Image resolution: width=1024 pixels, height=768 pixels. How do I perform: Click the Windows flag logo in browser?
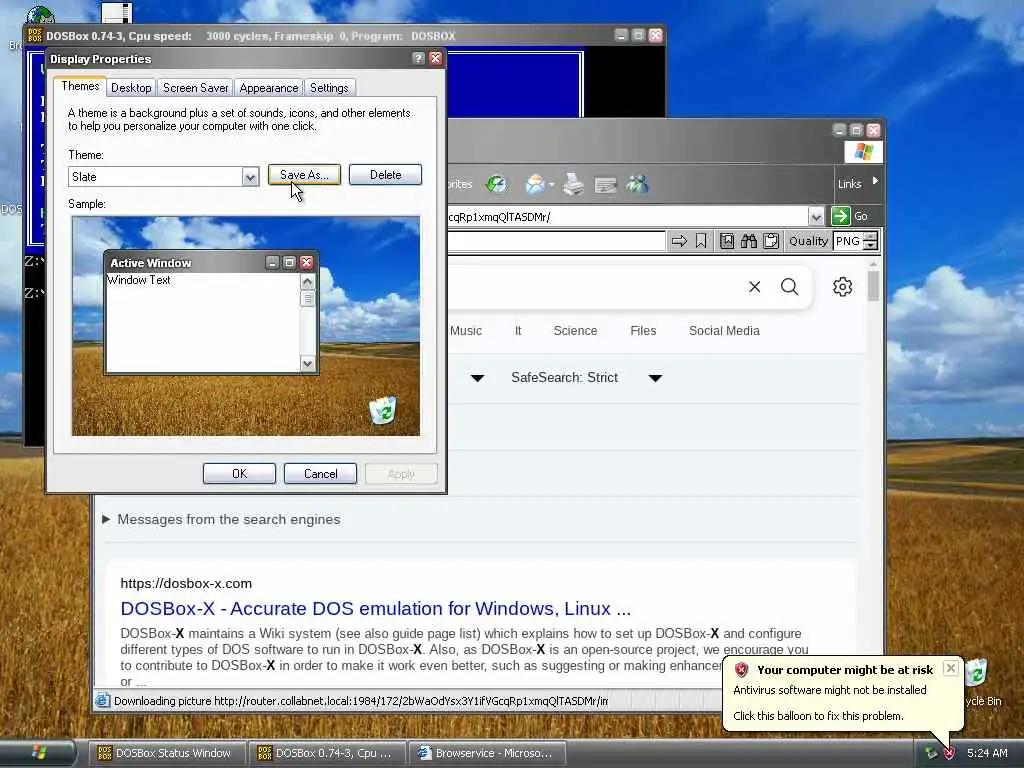click(863, 152)
